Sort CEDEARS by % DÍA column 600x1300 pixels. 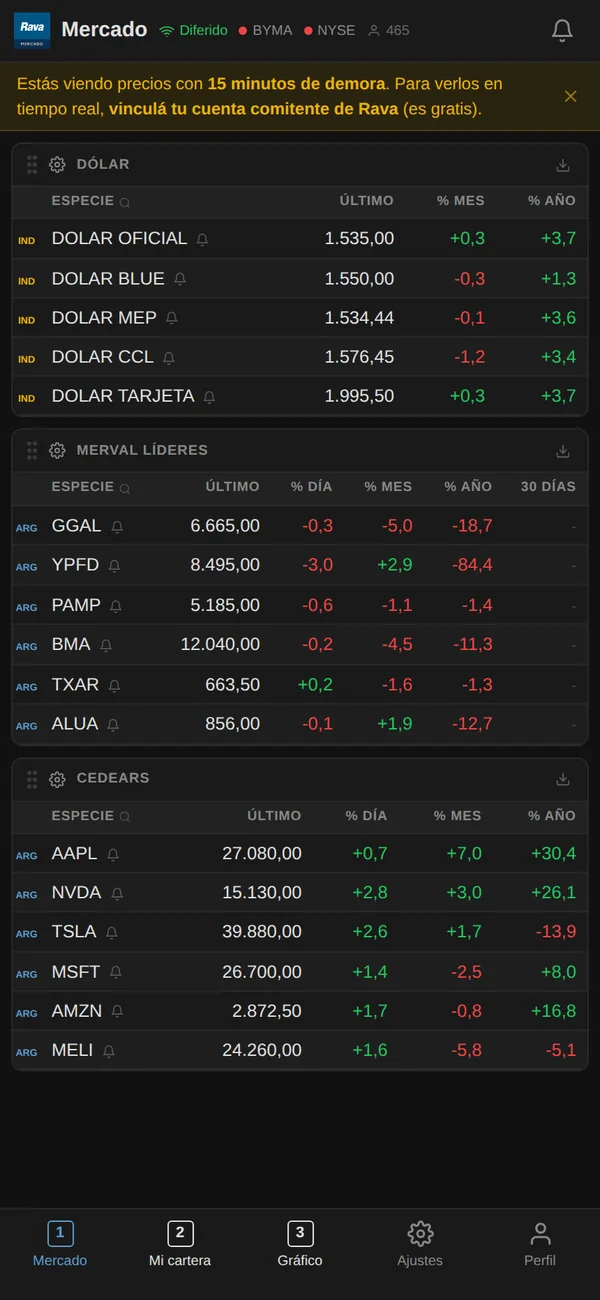coord(366,816)
